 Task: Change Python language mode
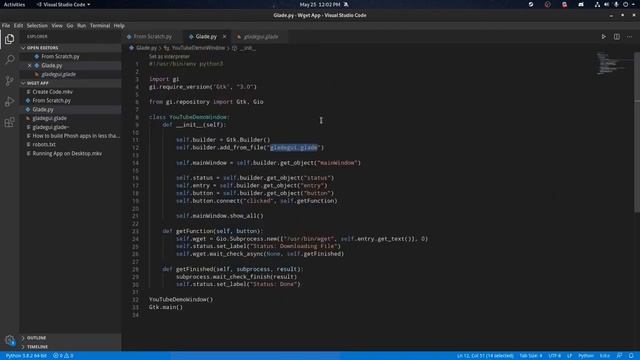click(586, 356)
